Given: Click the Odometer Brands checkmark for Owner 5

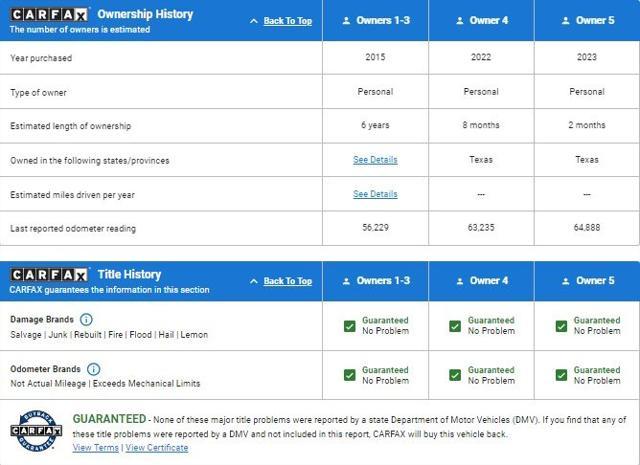Looking at the screenshot, I should pos(561,375).
